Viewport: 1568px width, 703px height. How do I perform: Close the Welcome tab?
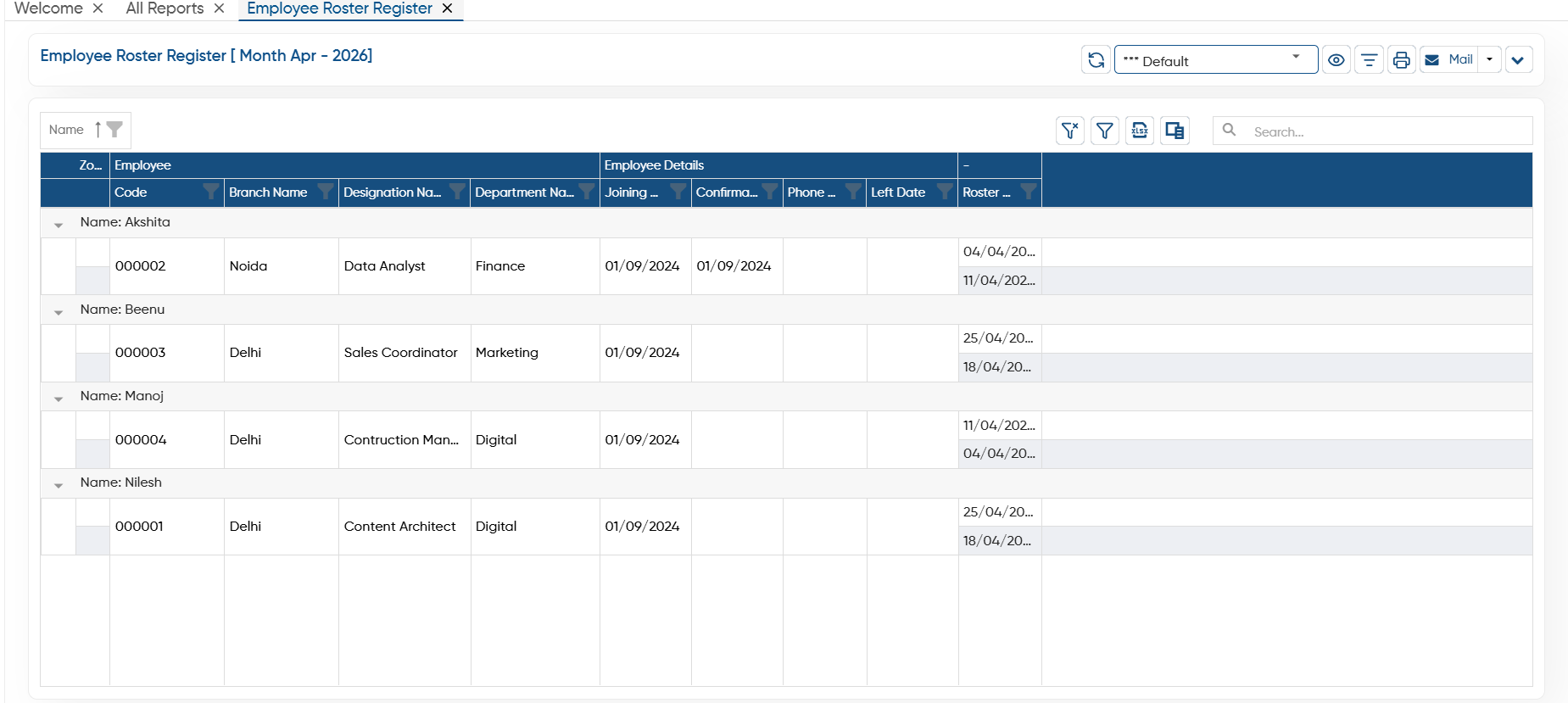[x=98, y=8]
